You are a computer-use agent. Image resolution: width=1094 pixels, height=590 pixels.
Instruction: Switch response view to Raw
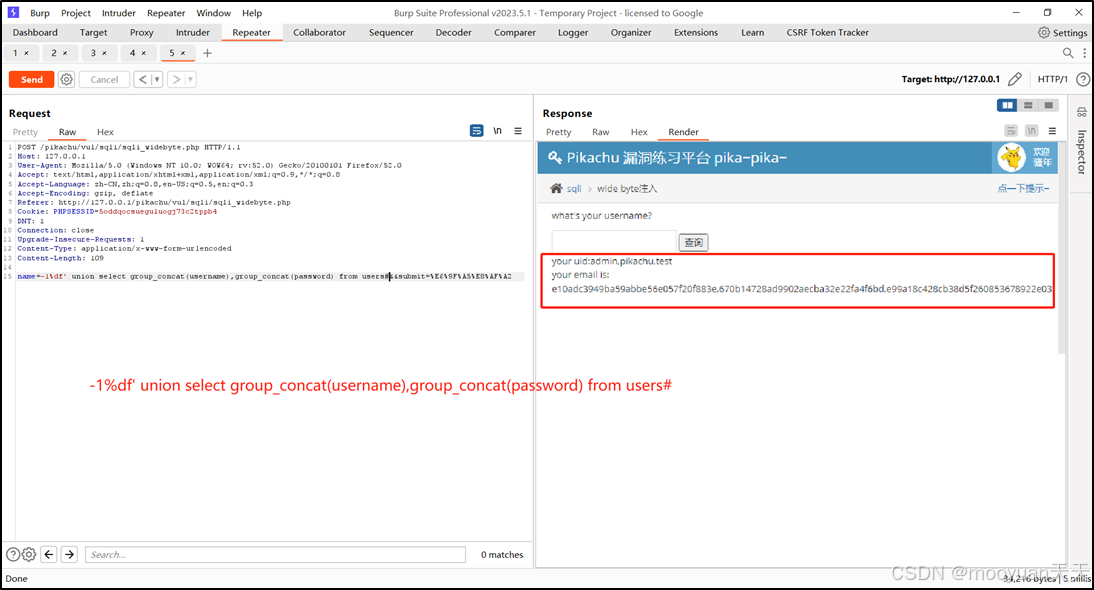(x=601, y=132)
